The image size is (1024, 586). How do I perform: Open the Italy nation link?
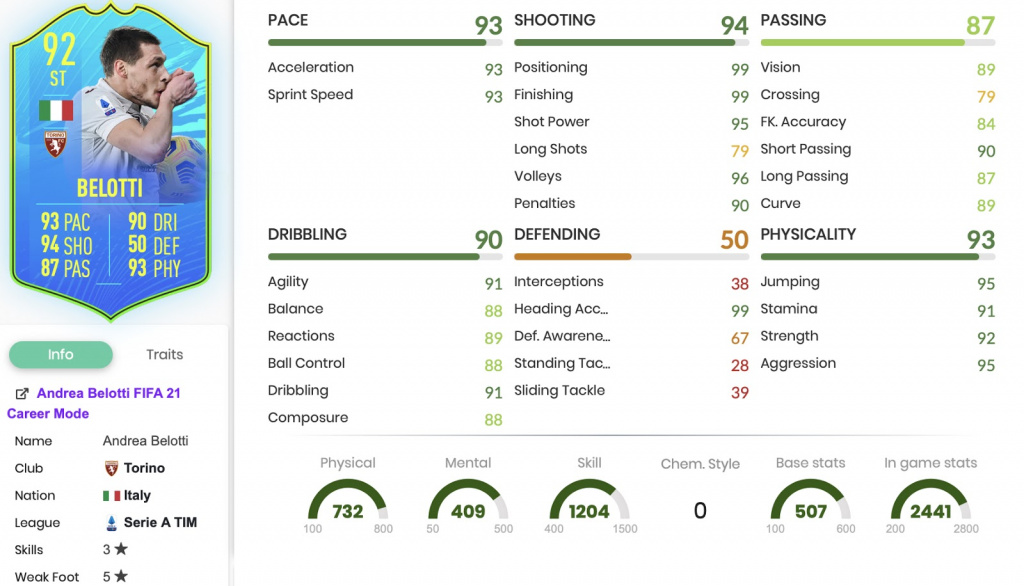(x=137, y=495)
